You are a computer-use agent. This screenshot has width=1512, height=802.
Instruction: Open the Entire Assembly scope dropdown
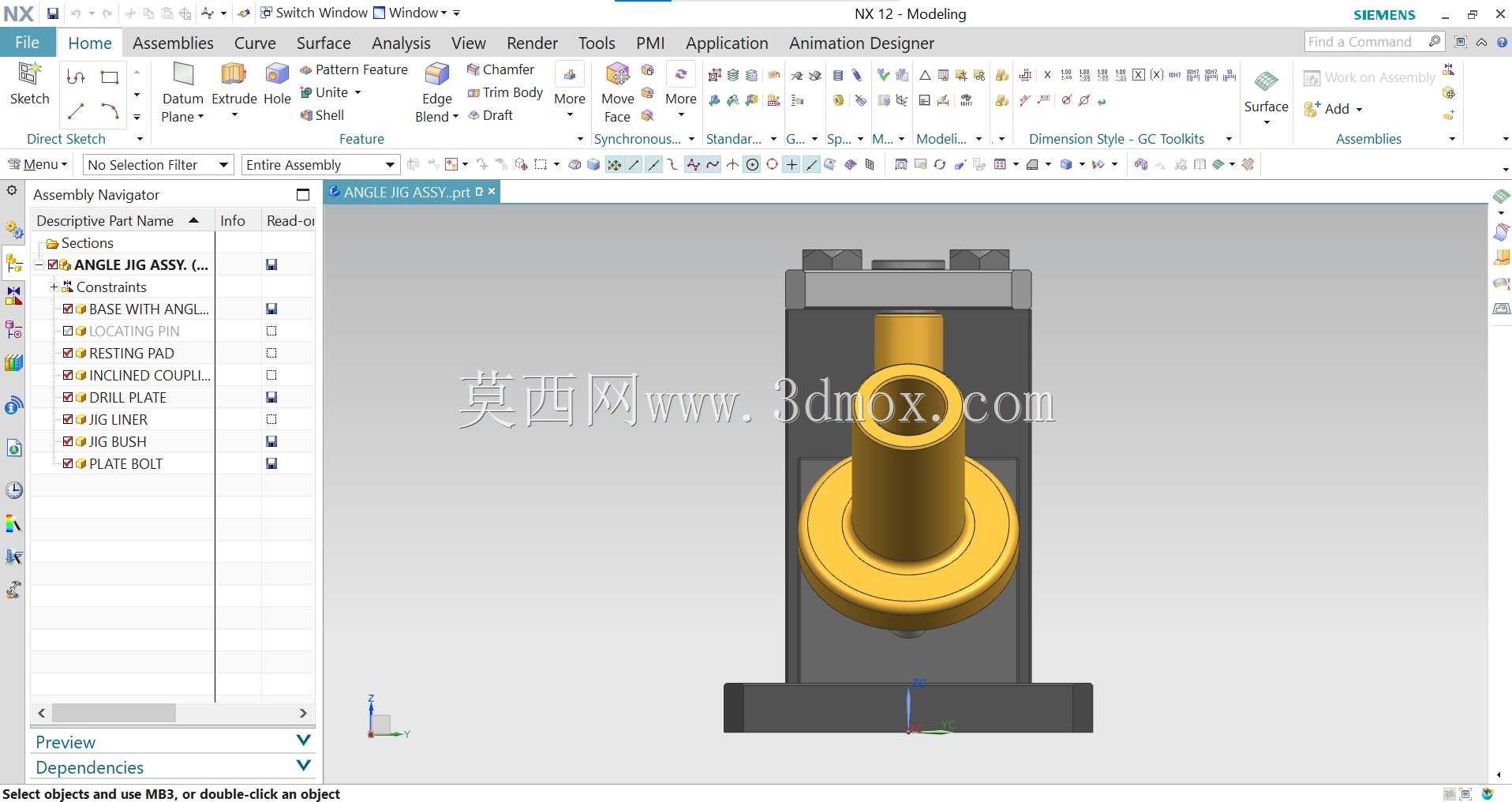[x=320, y=164]
